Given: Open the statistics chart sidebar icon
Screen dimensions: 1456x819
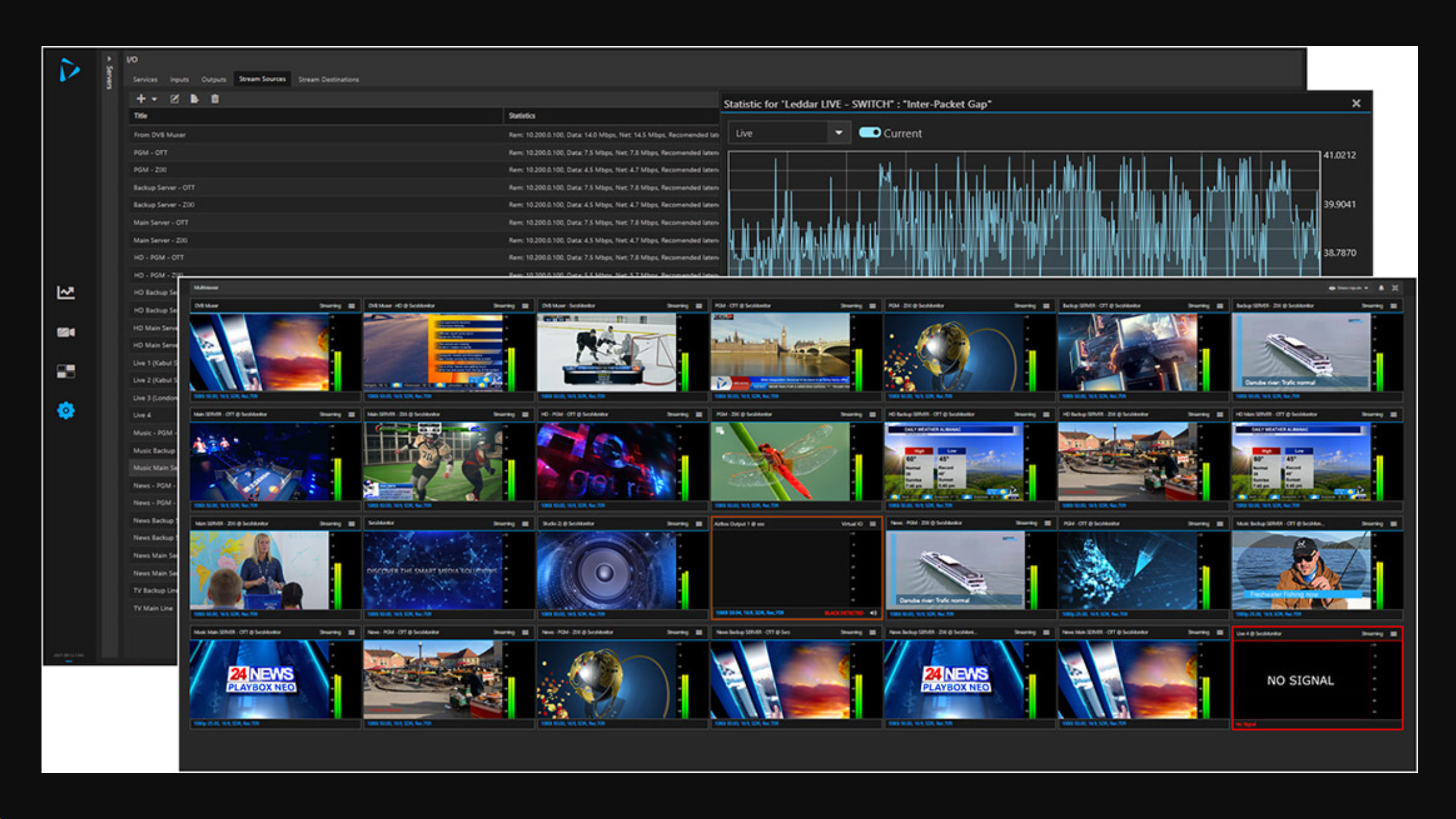Looking at the screenshot, I should [66, 292].
